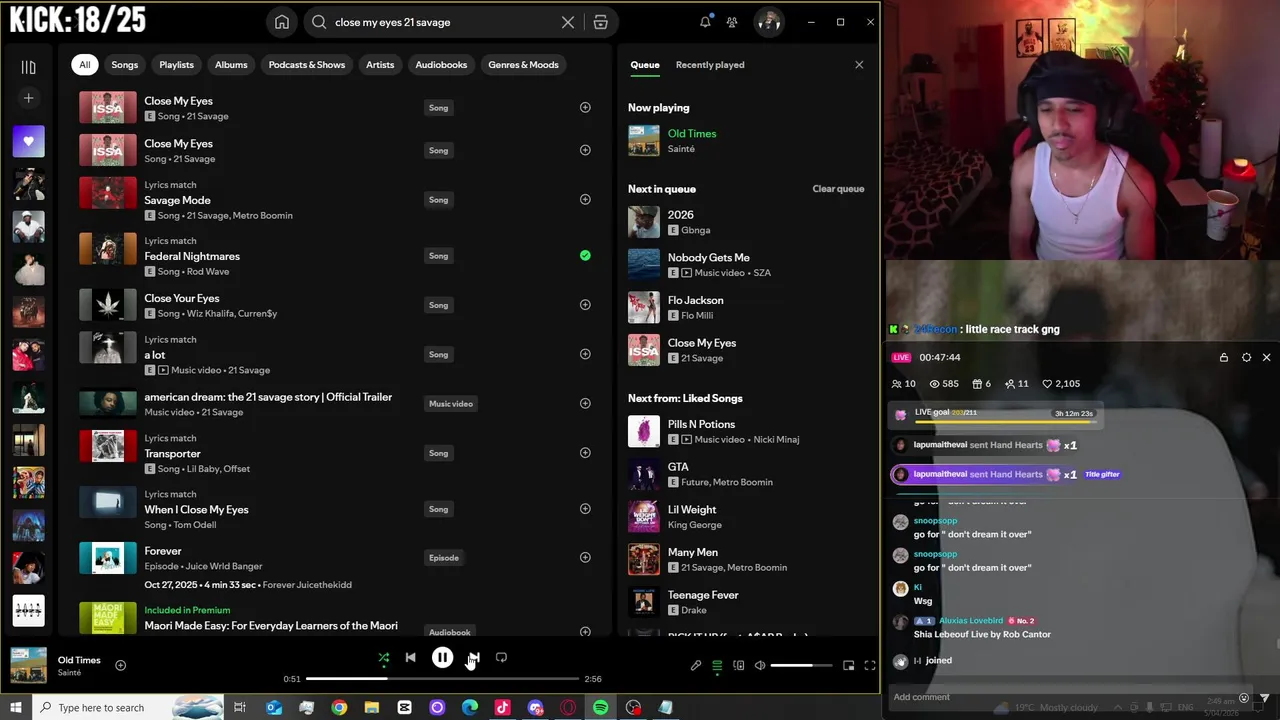Screen dimensions: 1280x720
Task: Toggle the lock icon on chat overlay
Action: pos(1223,357)
